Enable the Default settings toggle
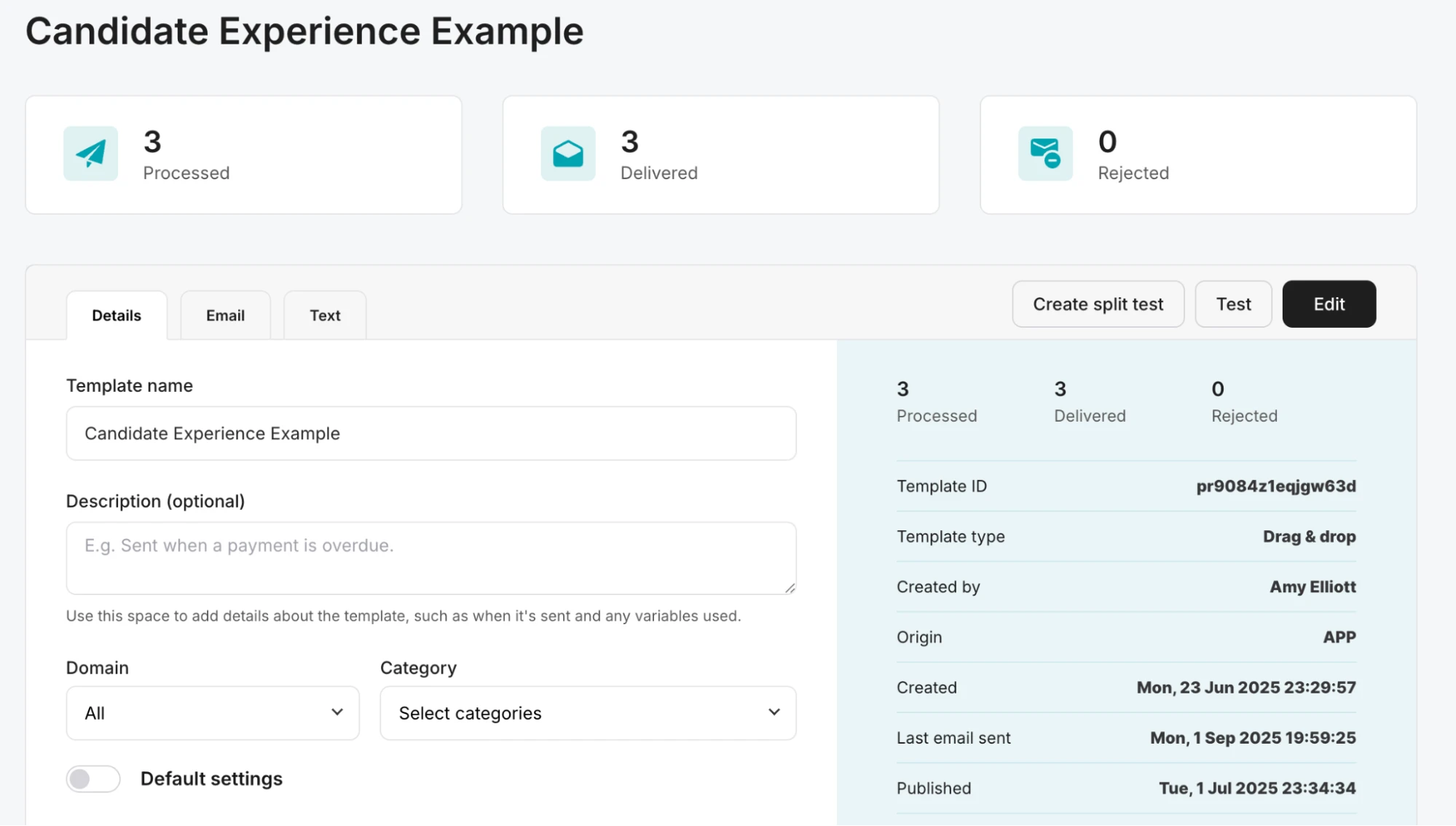1456x826 pixels. tap(93, 779)
